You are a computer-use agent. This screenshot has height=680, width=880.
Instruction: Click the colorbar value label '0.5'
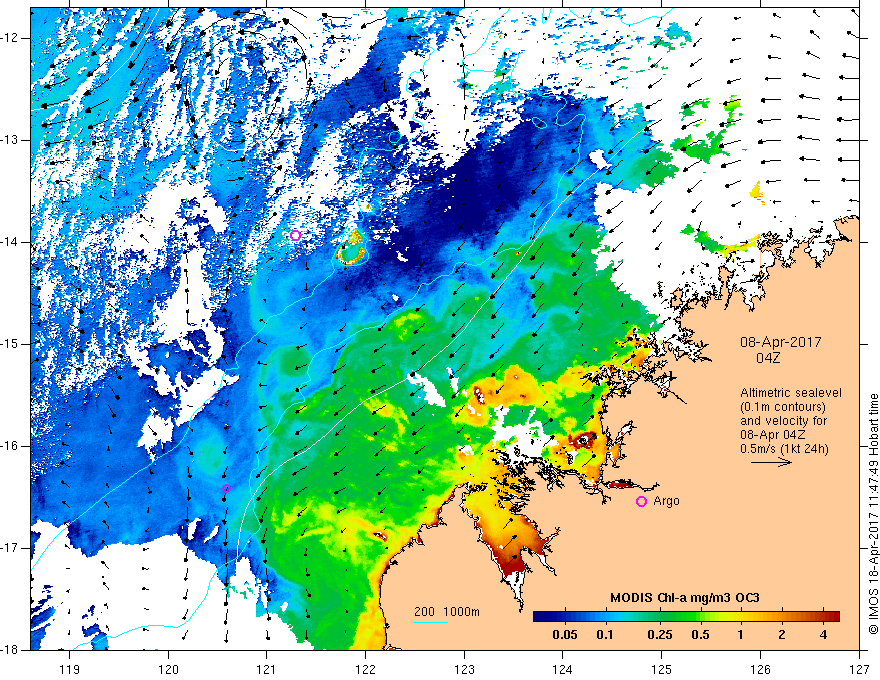[x=700, y=635]
